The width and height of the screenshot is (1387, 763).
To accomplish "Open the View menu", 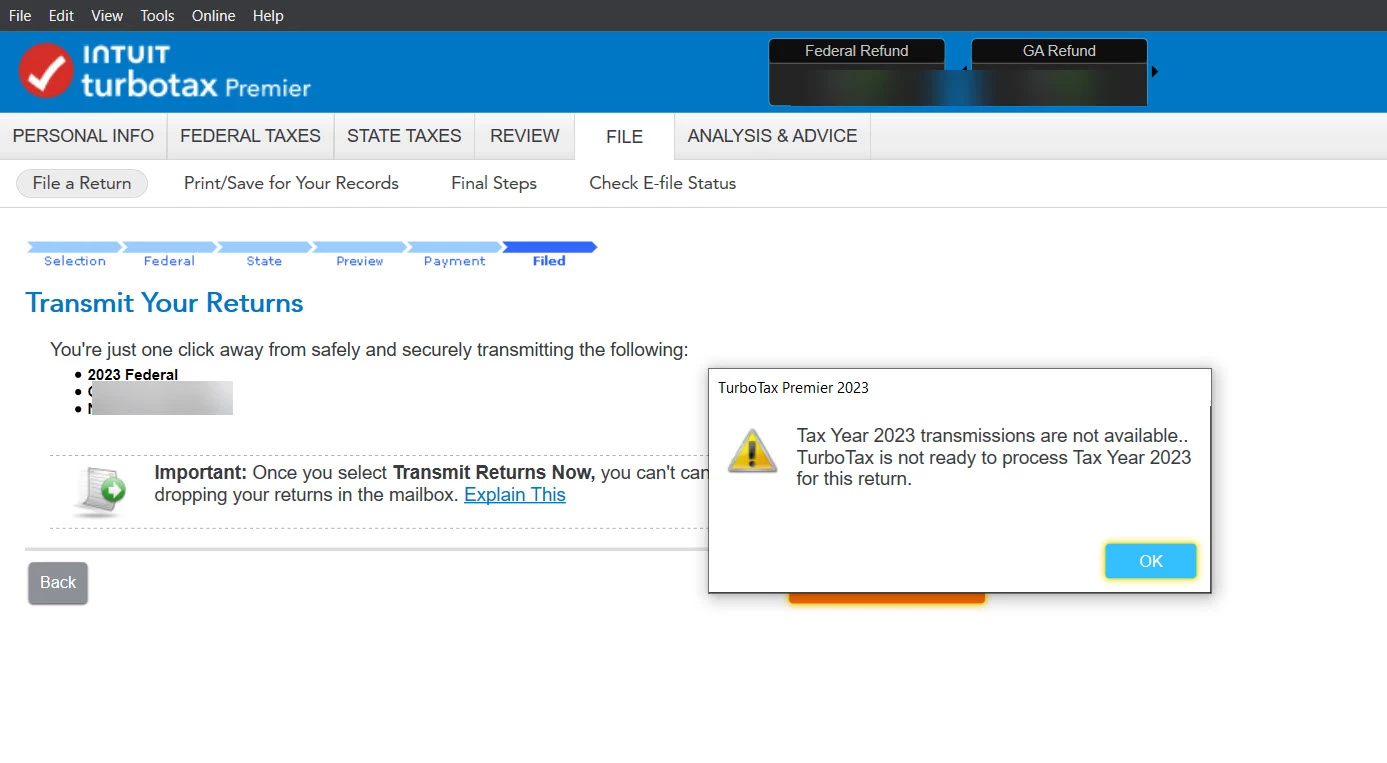I will click(x=107, y=16).
